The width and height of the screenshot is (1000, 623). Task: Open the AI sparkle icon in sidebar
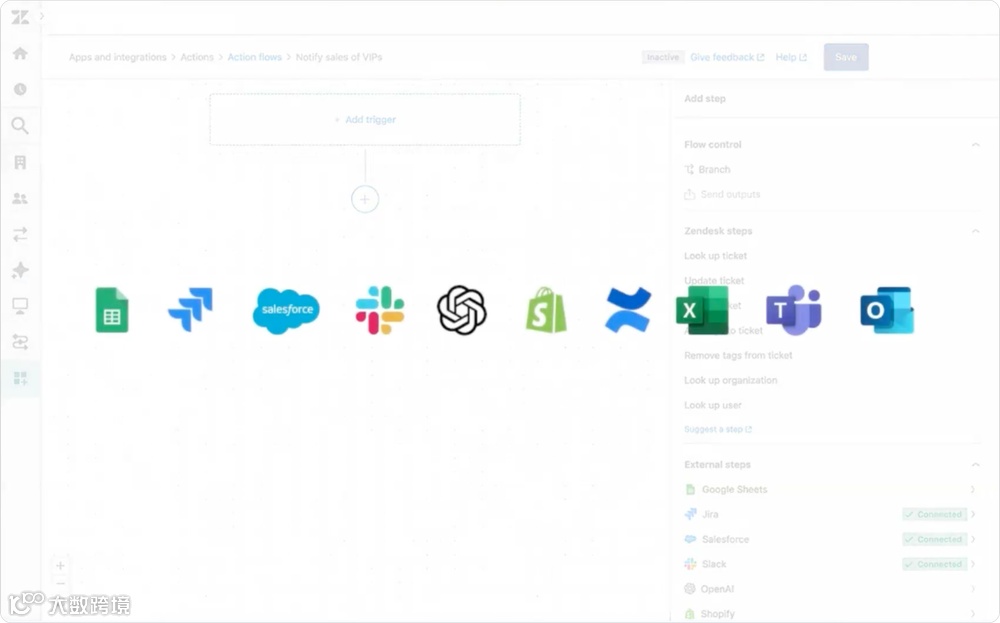click(20, 270)
